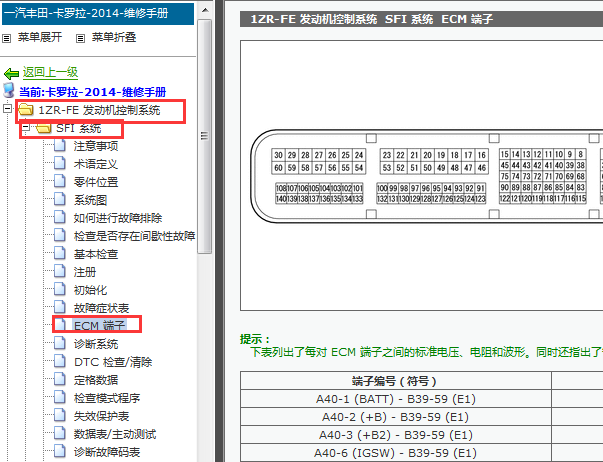Open the 注意事项 page
The width and height of the screenshot is (603, 462).
pos(96,146)
